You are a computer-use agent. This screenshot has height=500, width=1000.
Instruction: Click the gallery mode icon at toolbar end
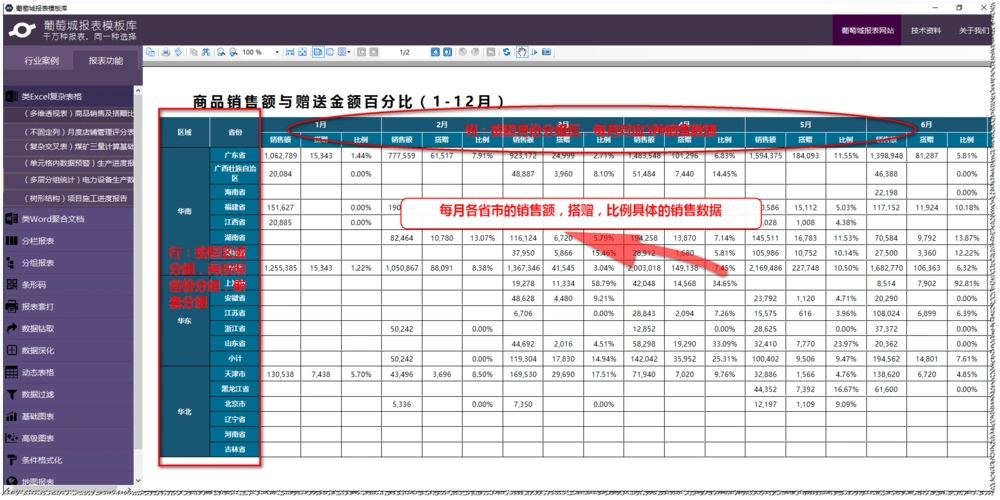coord(547,52)
